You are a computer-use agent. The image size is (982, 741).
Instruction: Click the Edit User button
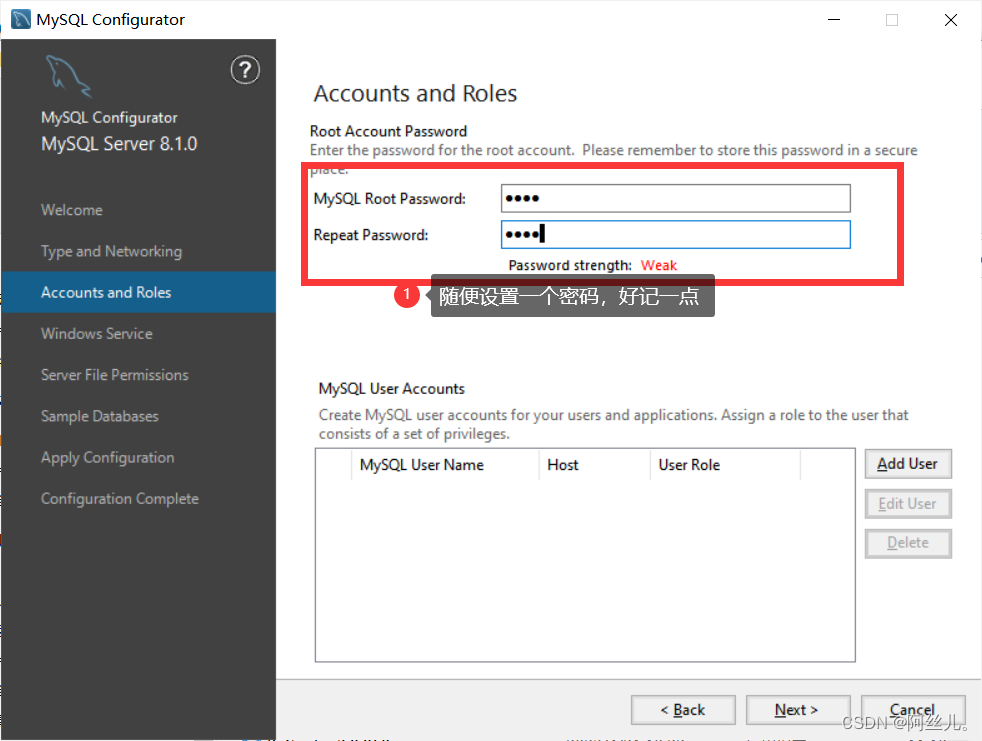click(907, 504)
